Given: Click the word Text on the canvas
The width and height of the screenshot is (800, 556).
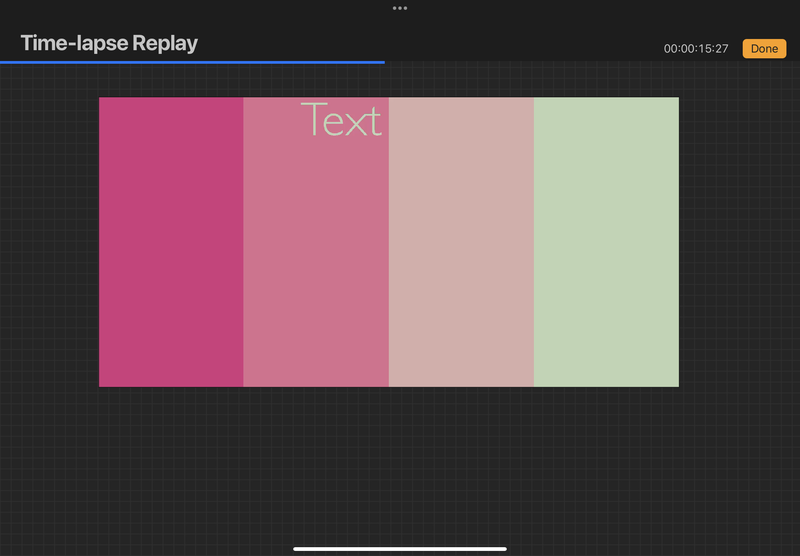Looking at the screenshot, I should click(x=341, y=120).
